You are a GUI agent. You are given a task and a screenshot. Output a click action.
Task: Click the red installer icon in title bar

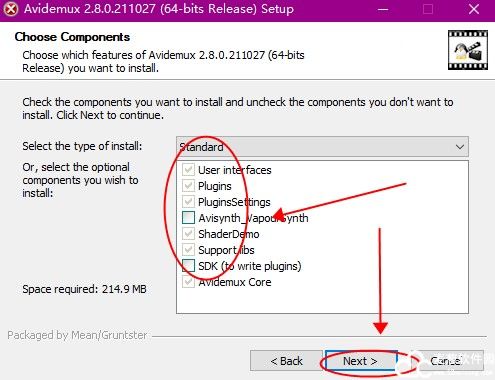(11, 9)
